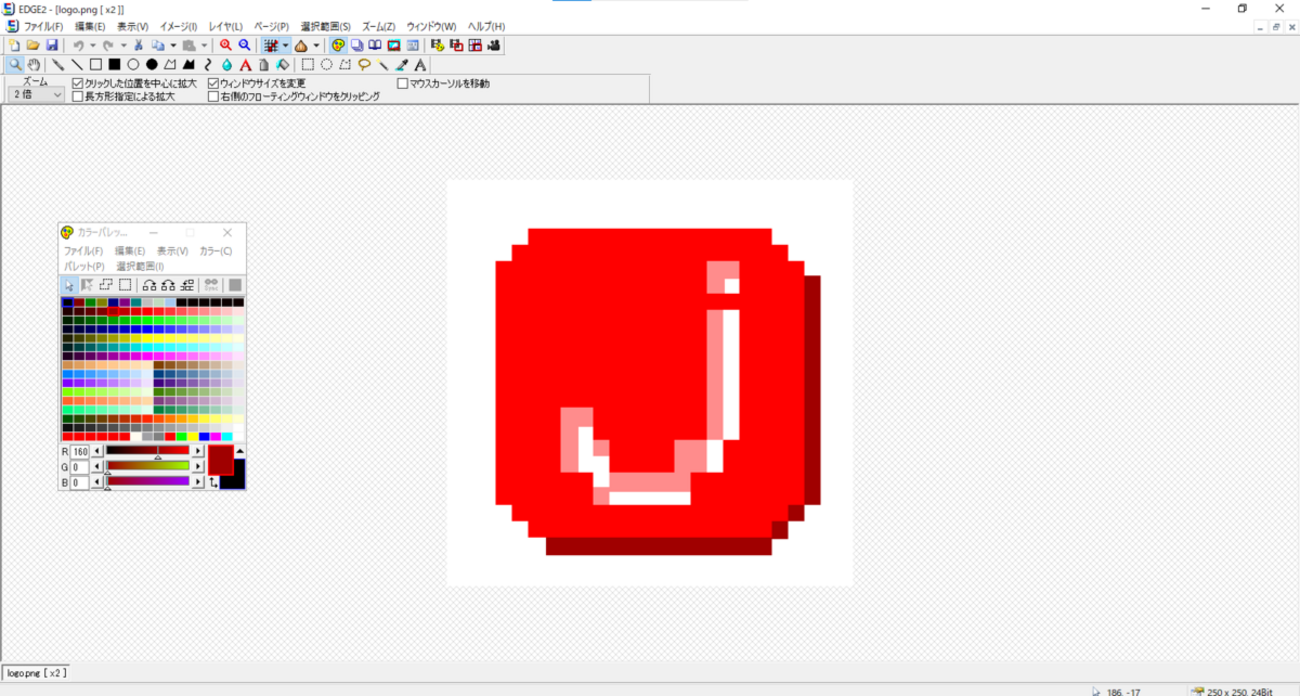Click the Zoom in magnifier icon
The image size is (1300, 696).
pyautogui.click(x=226, y=45)
